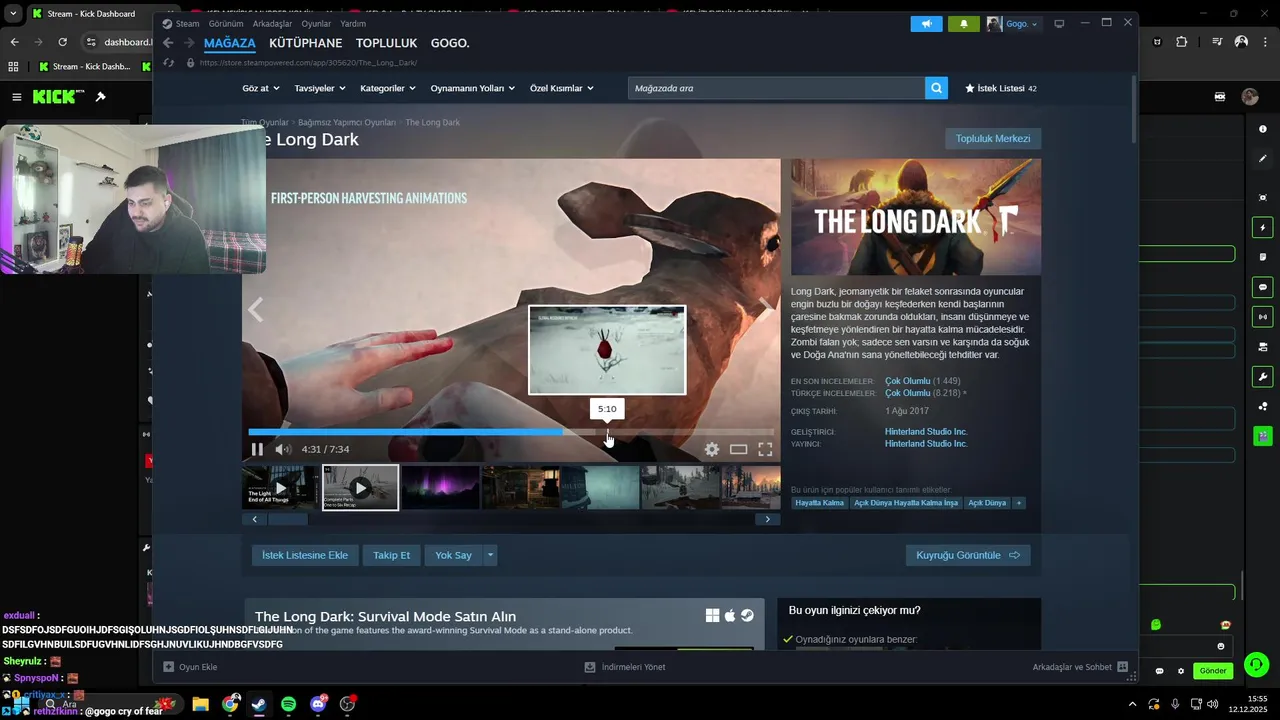Select Açık Dünya tag

987,503
